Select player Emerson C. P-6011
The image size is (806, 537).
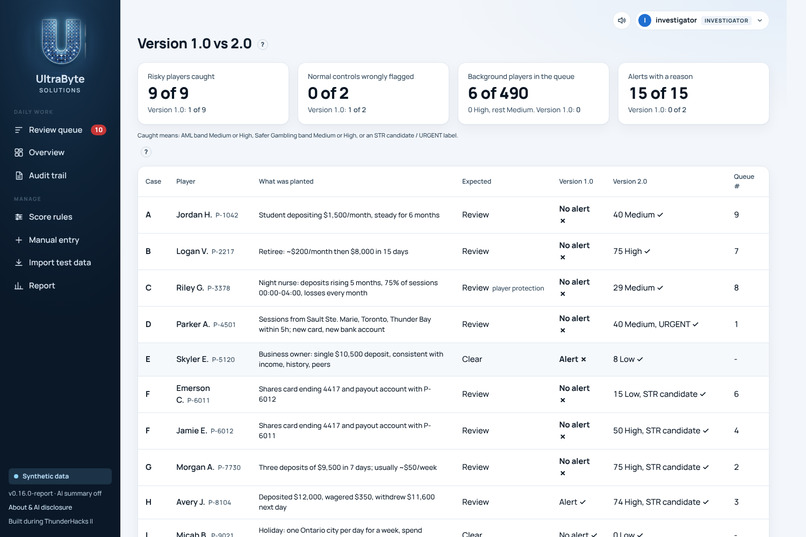click(x=193, y=394)
